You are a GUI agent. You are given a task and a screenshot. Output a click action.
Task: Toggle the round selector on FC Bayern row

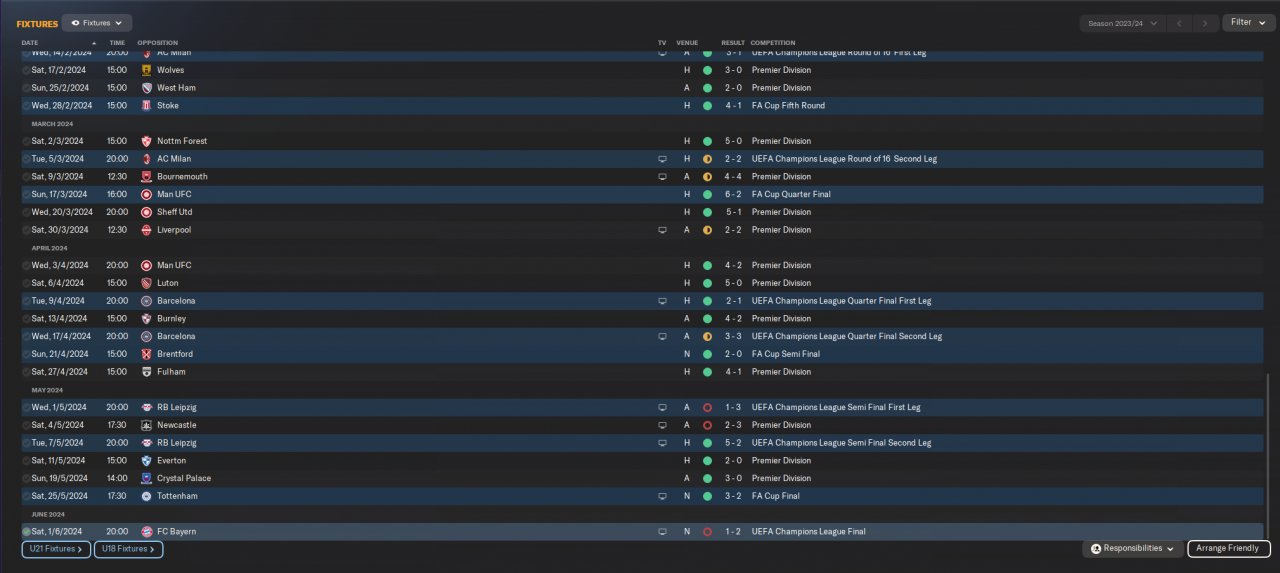coord(26,532)
